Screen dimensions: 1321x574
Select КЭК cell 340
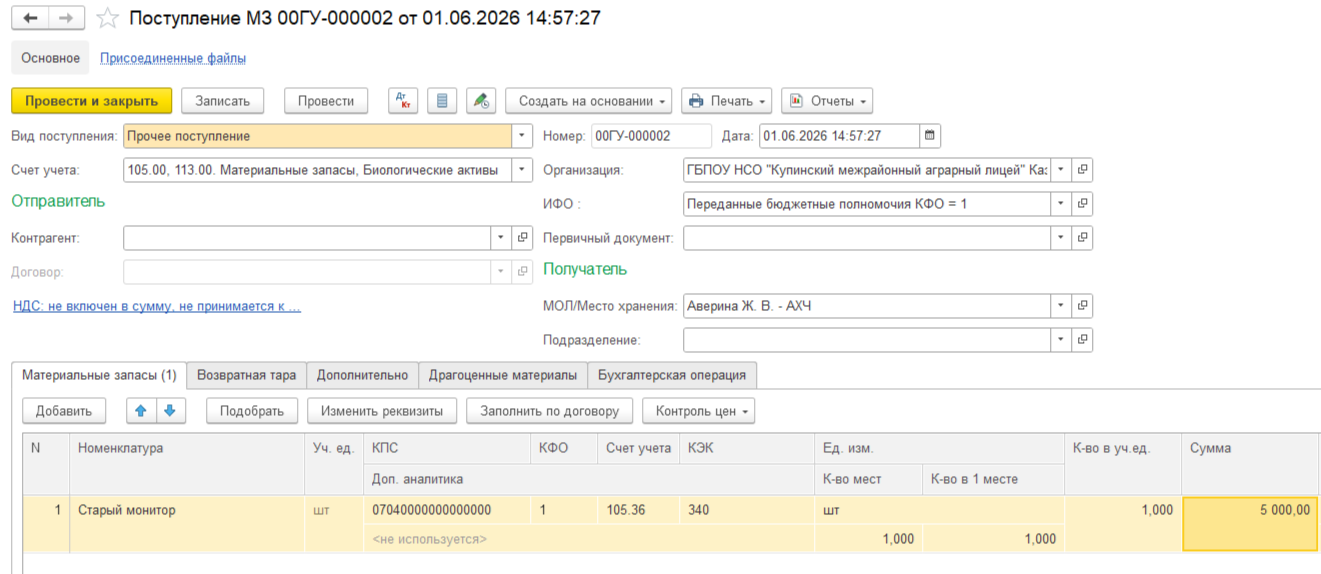click(746, 510)
